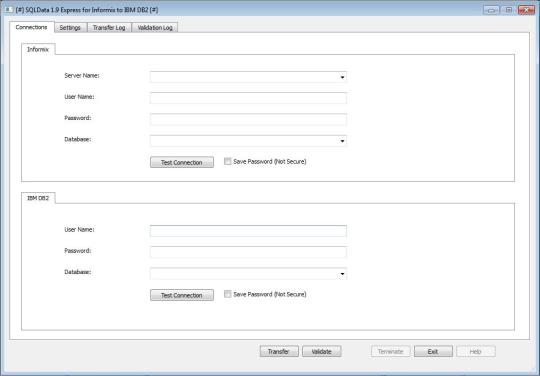Click the Validate button
The image size is (540, 376).
click(322, 352)
